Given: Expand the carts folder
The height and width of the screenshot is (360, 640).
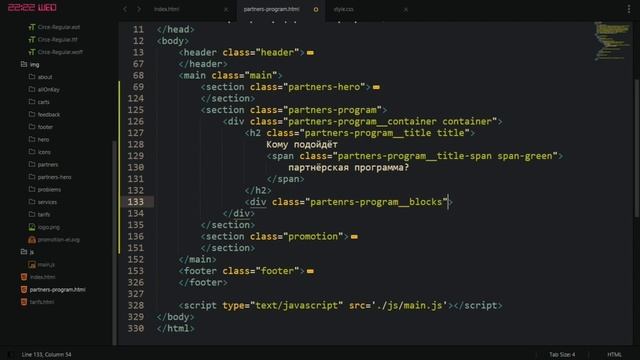Looking at the screenshot, I should (x=44, y=102).
